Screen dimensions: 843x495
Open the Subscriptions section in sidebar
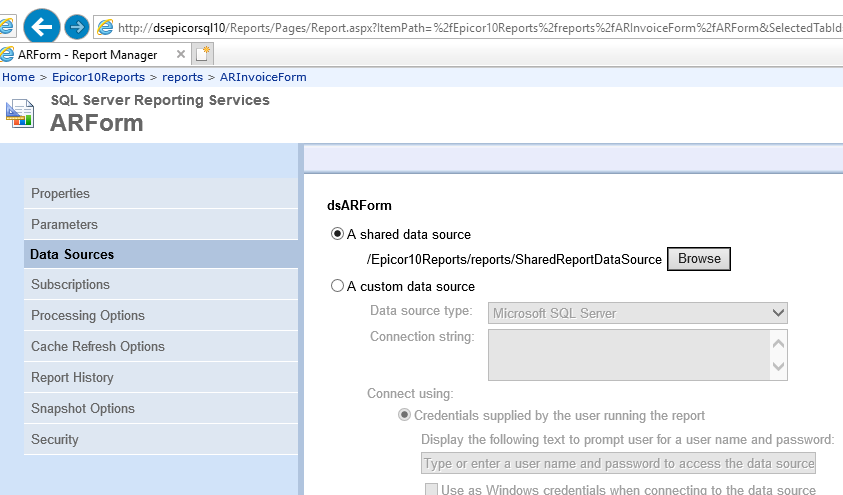click(70, 285)
